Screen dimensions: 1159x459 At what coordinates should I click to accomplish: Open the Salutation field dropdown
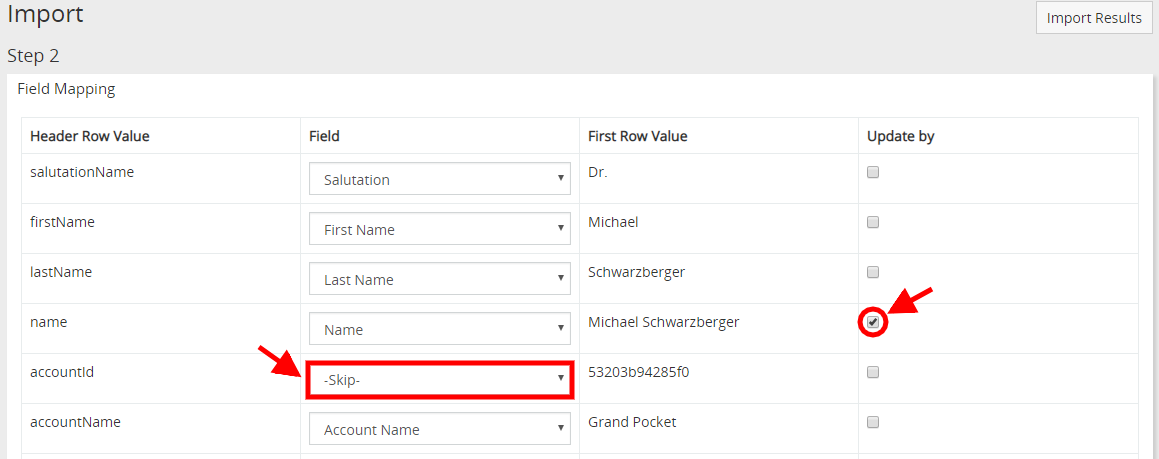[440, 179]
